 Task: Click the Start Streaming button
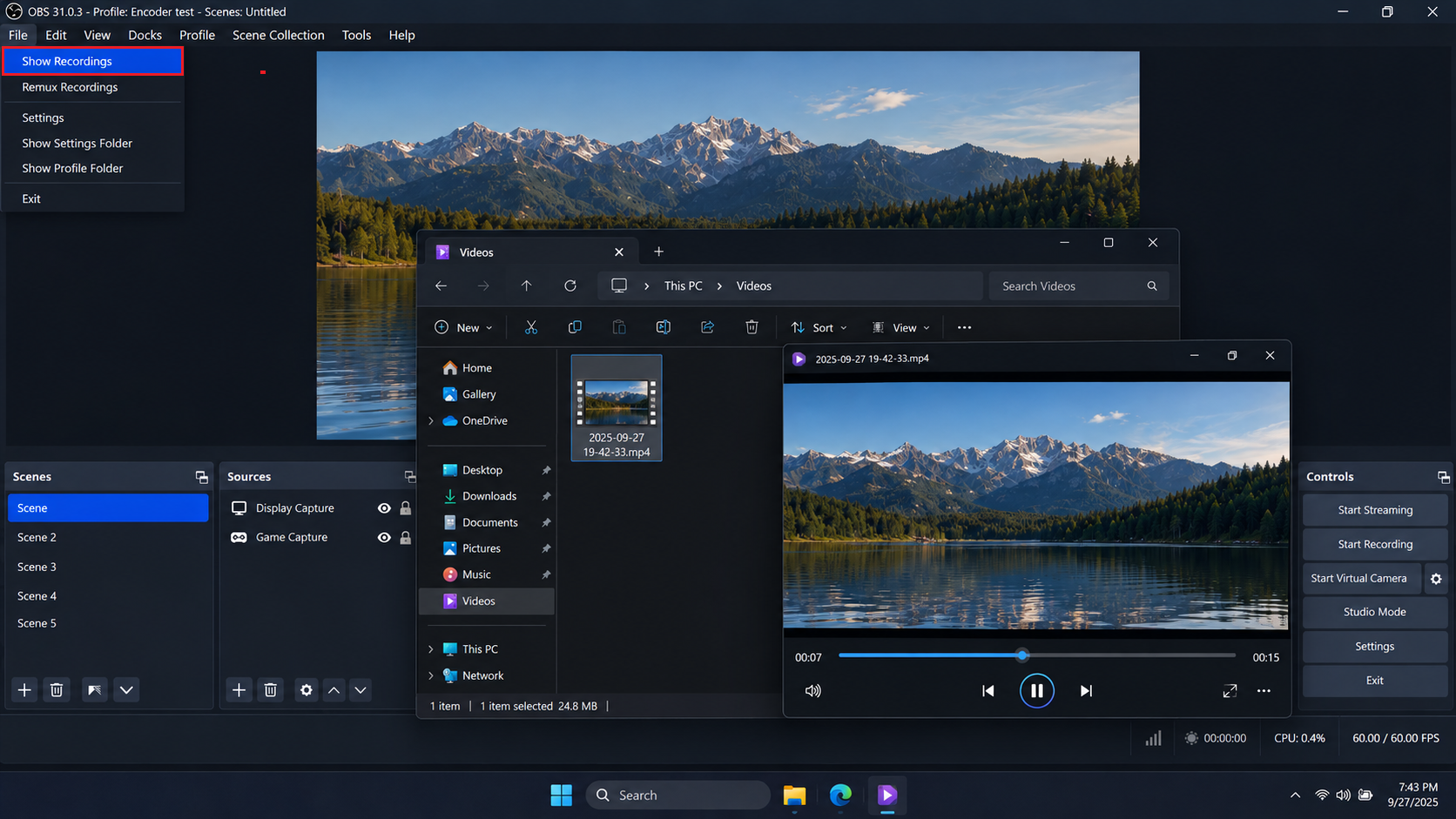click(1375, 510)
